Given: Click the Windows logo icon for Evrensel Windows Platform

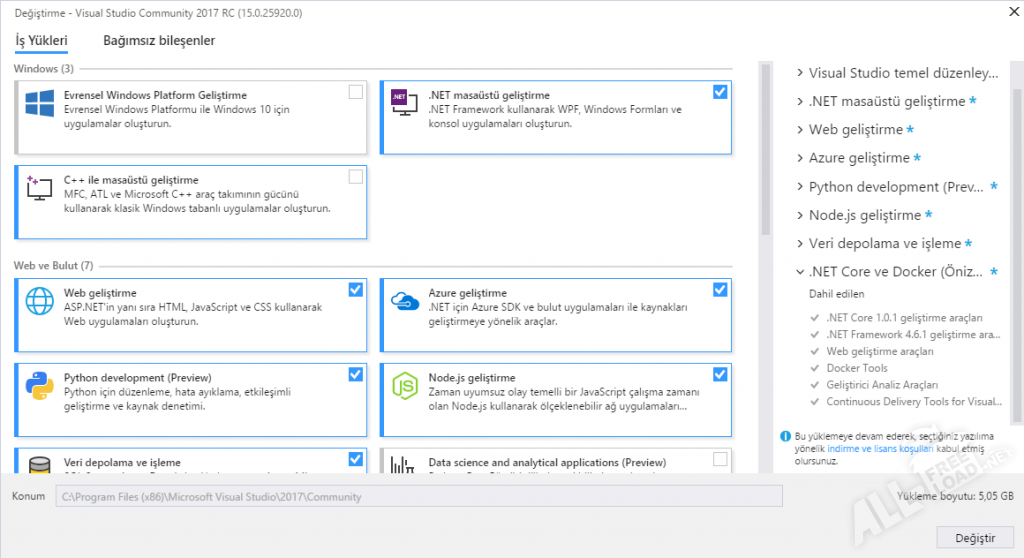Looking at the screenshot, I should (x=40, y=103).
